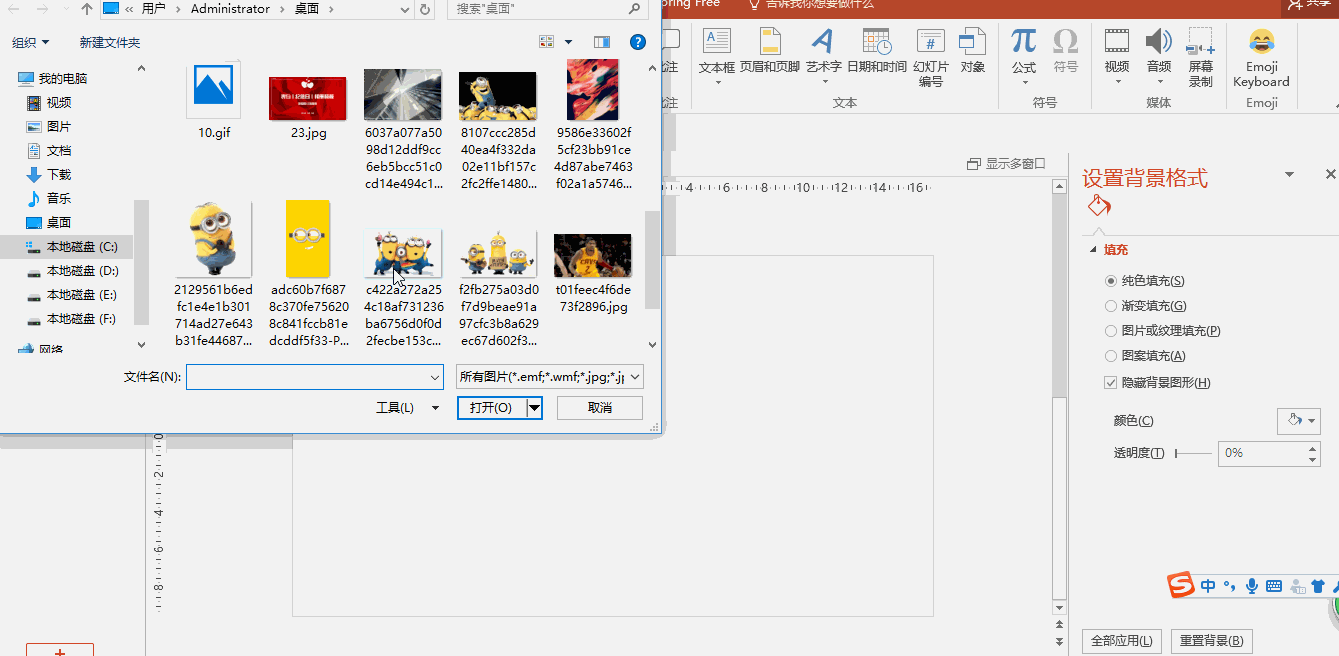
Task: Open the Format Background pane options arrow
Action: point(1291,175)
